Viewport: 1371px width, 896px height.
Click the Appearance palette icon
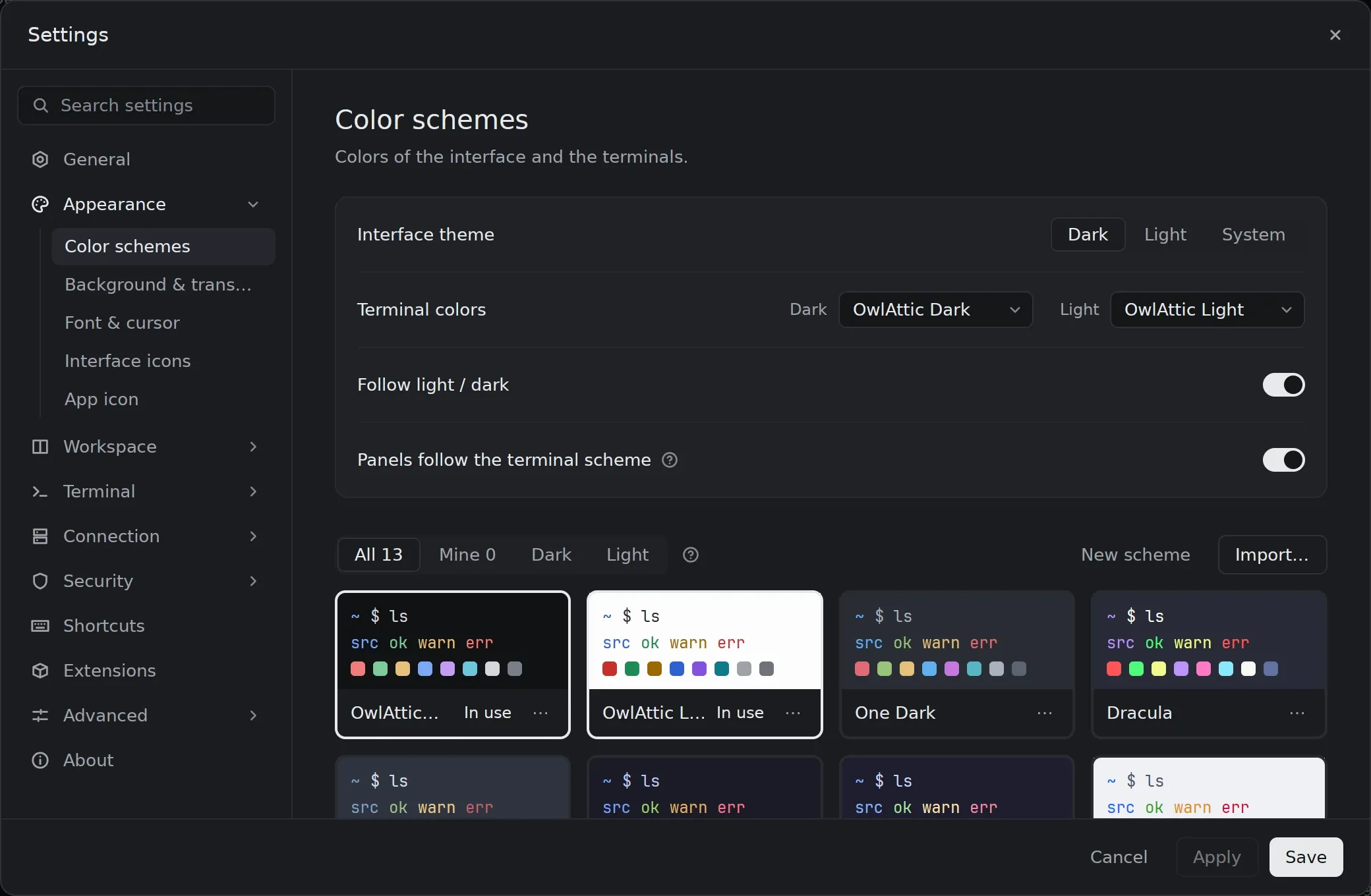40,204
